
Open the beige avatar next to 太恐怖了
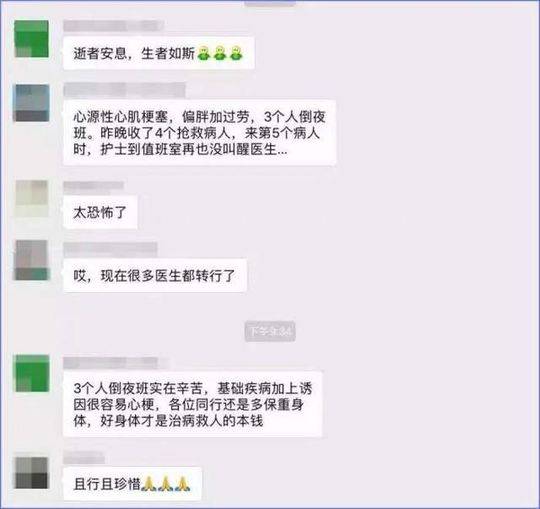[32, 198]
